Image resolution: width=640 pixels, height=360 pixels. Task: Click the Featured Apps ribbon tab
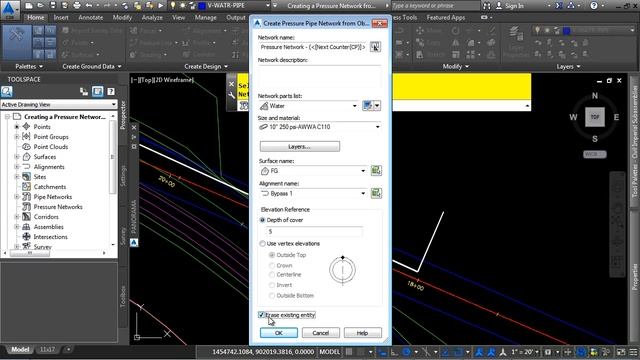point(446,18)
